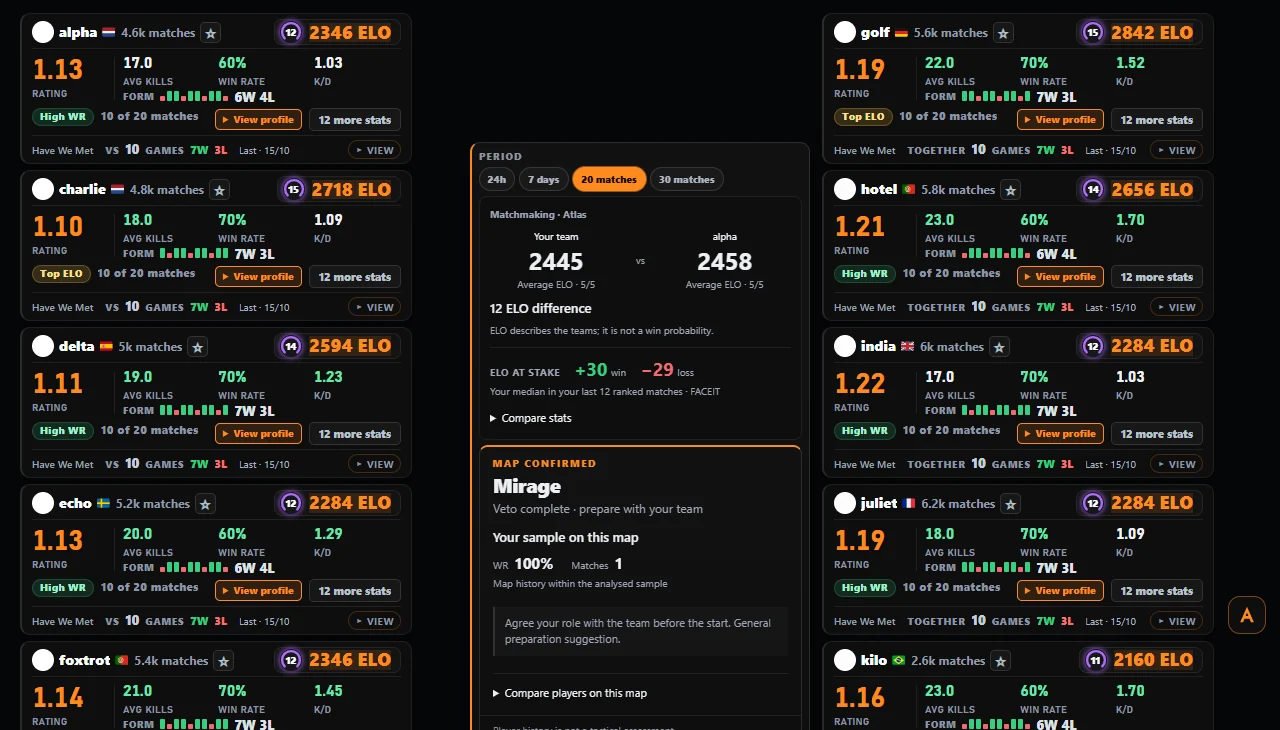
Task: Click VIEW in golf's Have We Met row
Action: point(1176,150)
